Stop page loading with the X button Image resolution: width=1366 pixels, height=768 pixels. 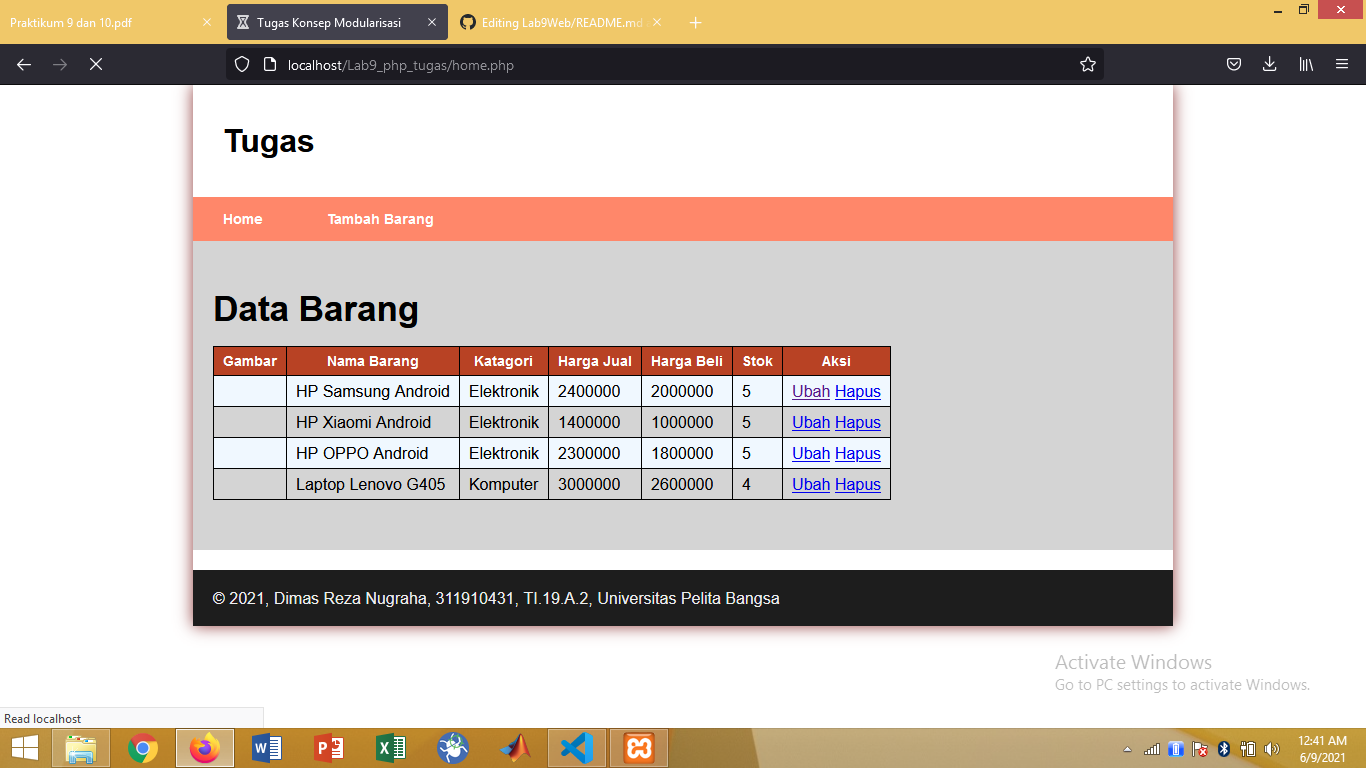[95, 64]
